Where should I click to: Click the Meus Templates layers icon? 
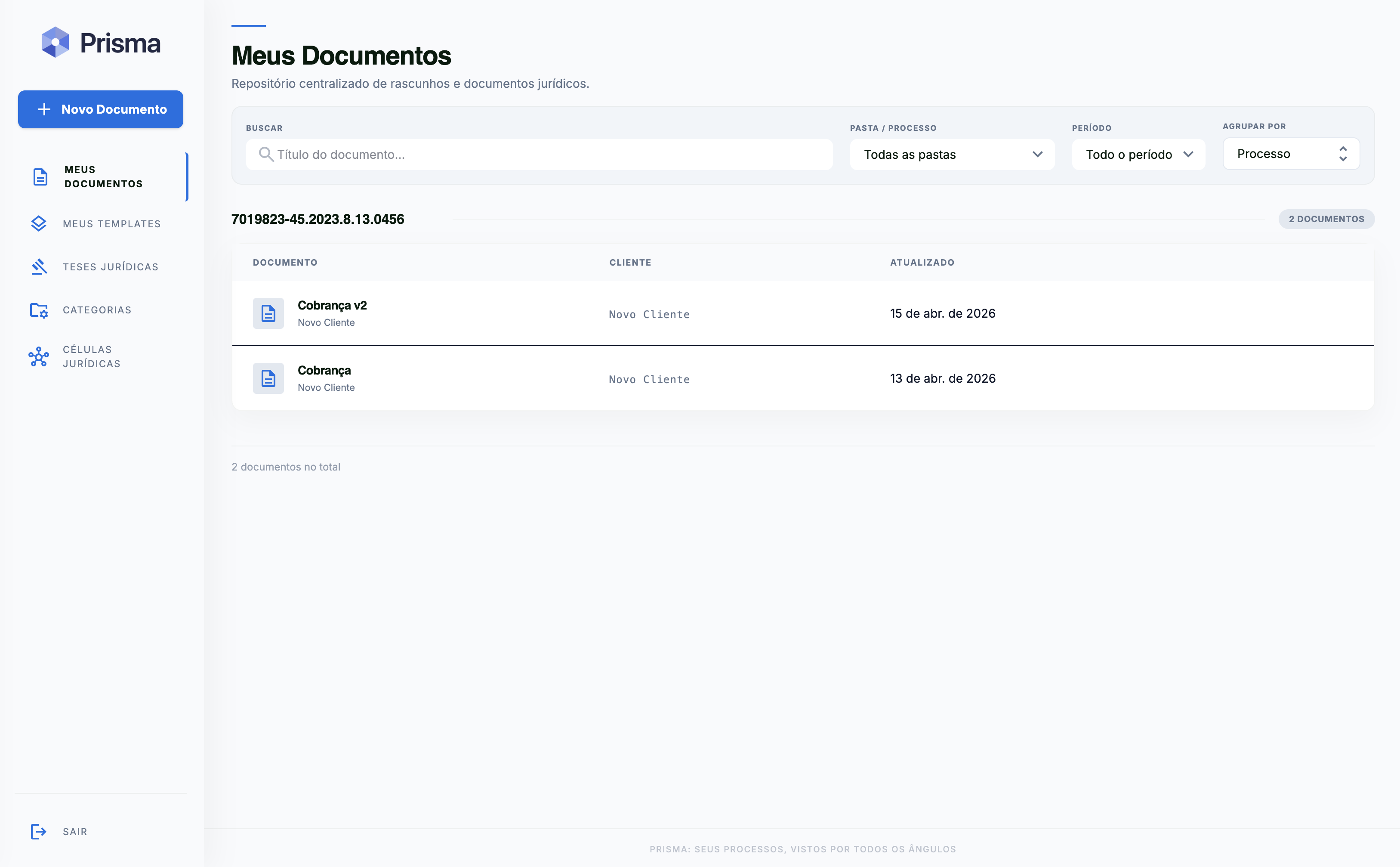pos(38,223)
